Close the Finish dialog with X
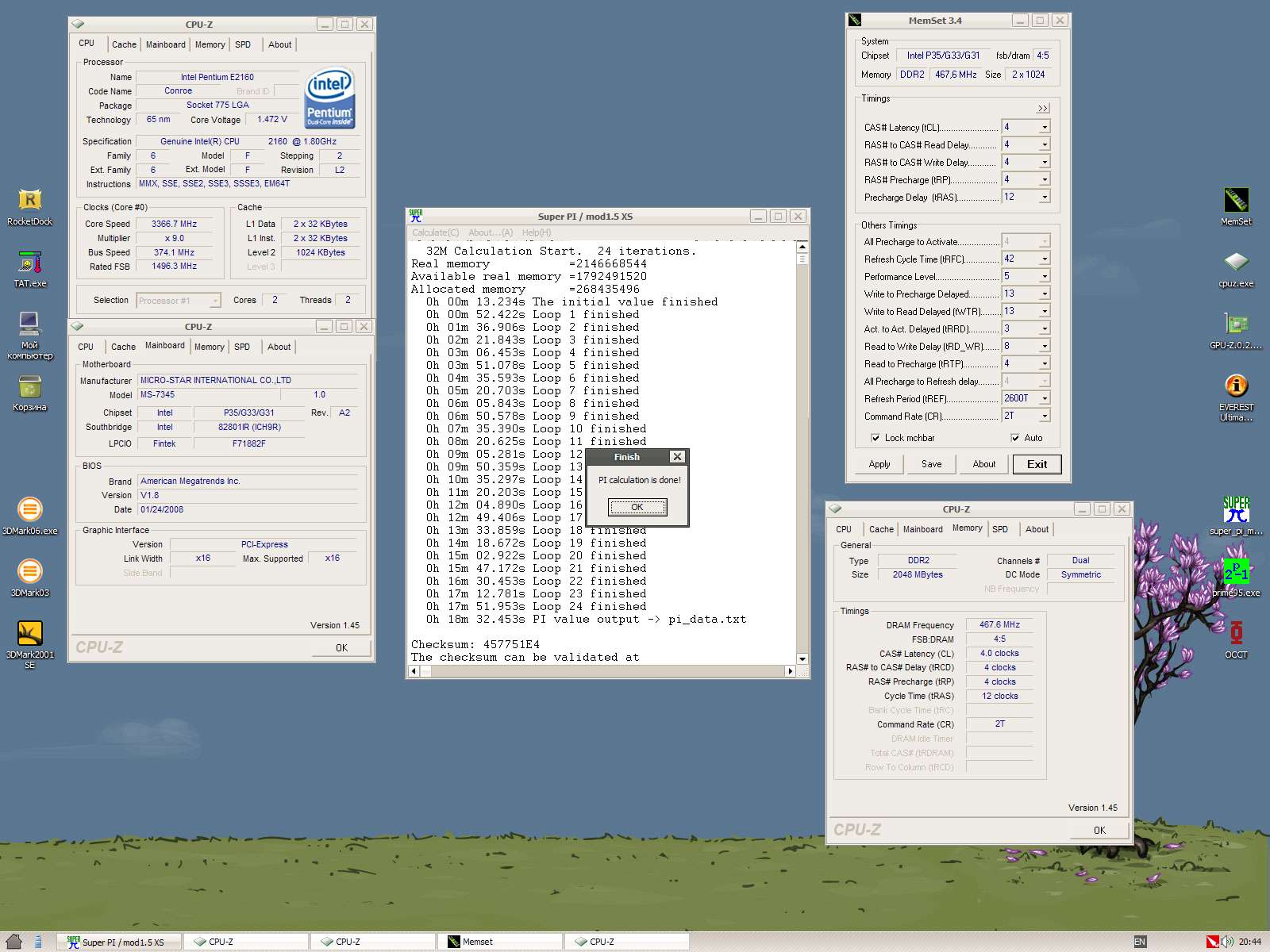 [x=677, y=457]
